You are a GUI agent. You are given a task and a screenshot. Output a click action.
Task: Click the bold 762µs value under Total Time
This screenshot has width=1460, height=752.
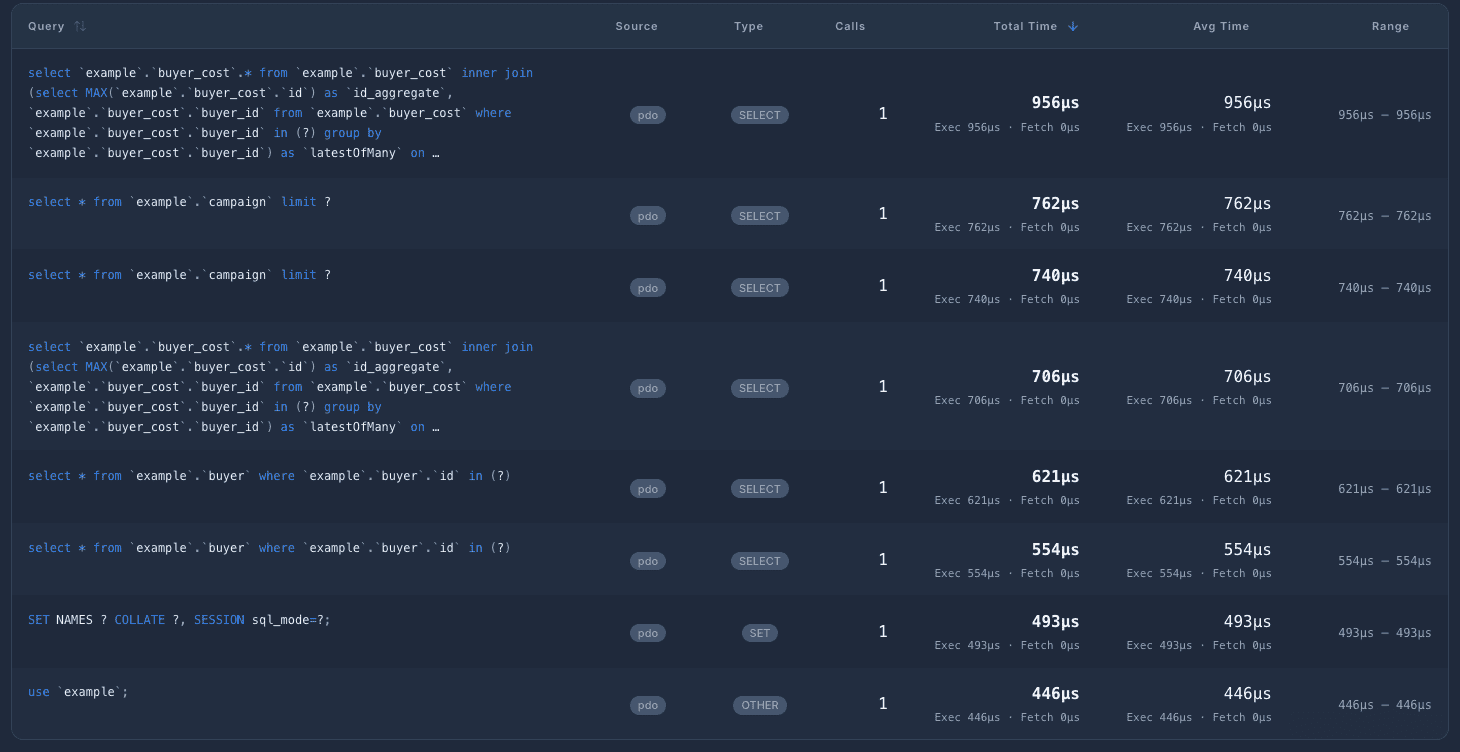point(1056,204)
